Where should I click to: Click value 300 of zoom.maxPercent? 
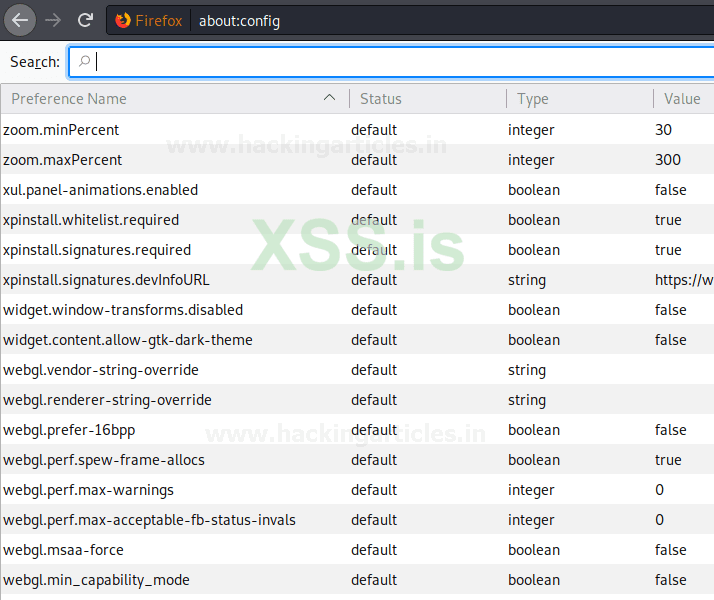[x=668, y=160]
